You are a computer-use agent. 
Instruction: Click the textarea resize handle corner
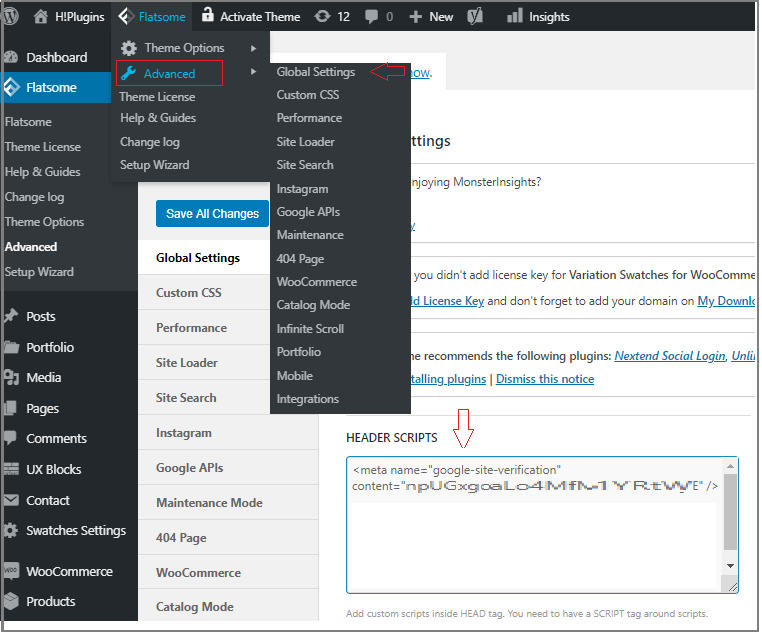[x=732, y=587]
